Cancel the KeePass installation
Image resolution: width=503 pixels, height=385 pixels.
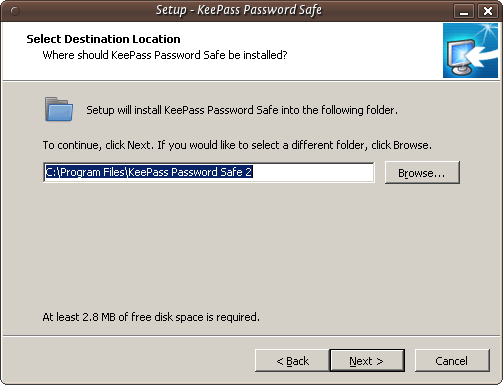[452, 361]
